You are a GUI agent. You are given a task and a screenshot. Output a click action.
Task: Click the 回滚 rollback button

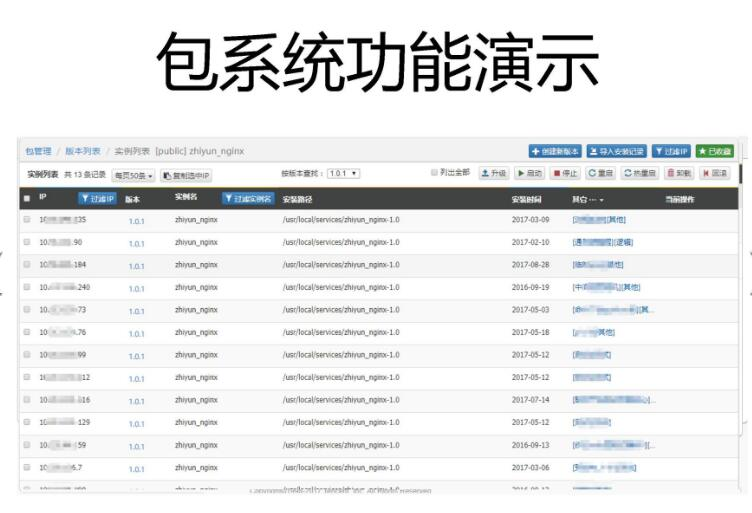[x=715, y=173]
